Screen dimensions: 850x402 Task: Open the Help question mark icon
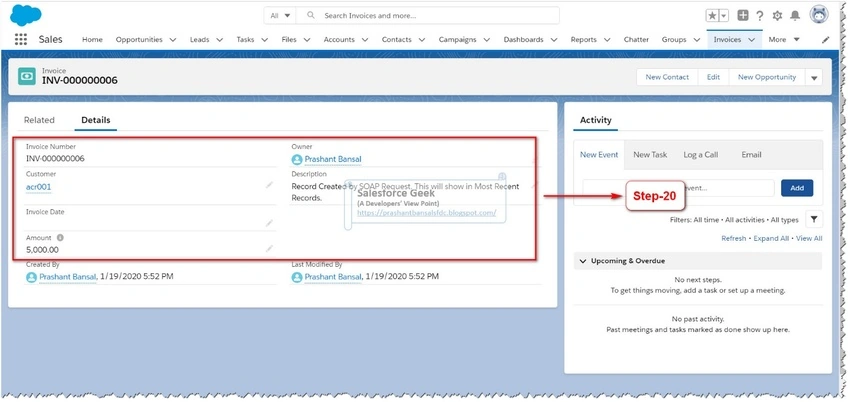(x=760, y=16)
